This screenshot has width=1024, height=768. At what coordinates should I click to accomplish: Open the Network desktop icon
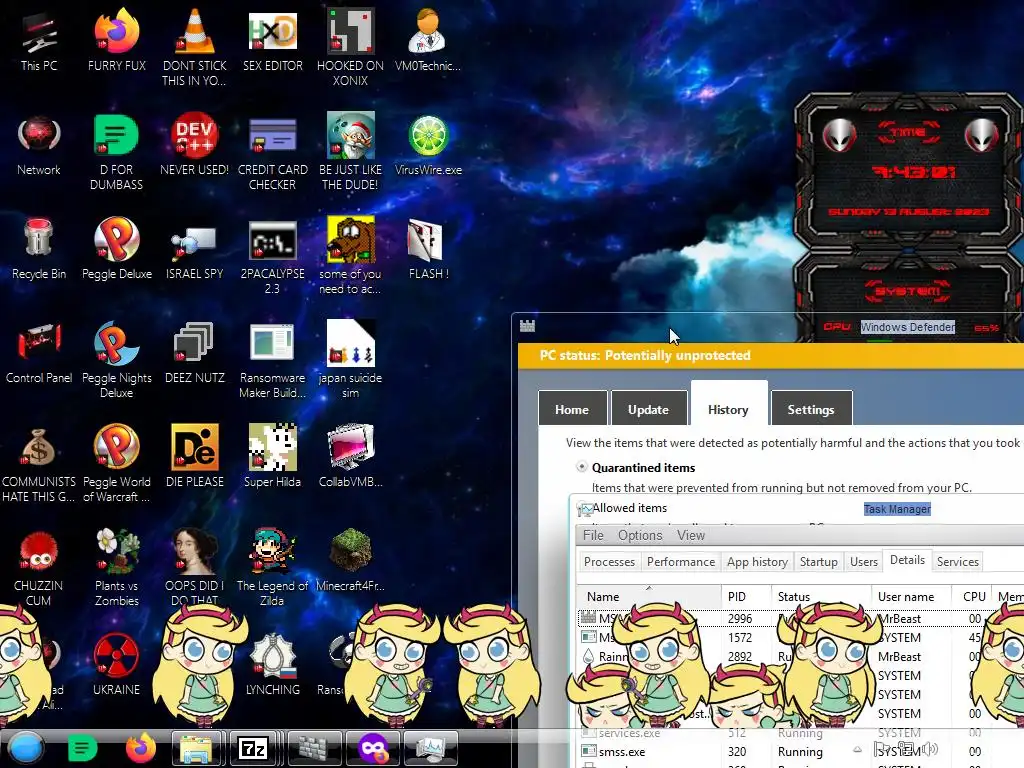point(39,146)
